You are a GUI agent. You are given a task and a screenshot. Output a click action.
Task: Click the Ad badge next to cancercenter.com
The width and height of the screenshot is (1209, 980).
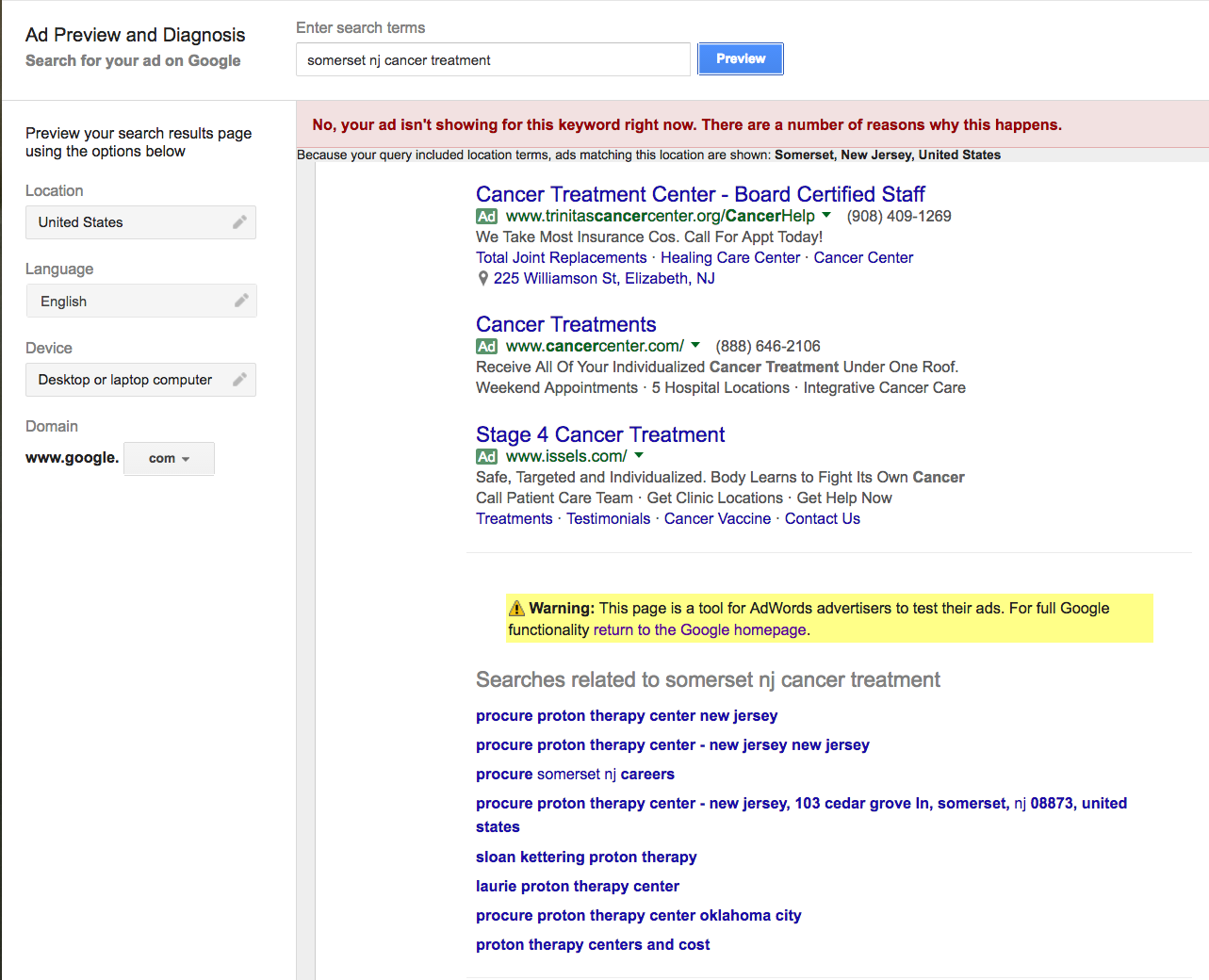[486, 347]
